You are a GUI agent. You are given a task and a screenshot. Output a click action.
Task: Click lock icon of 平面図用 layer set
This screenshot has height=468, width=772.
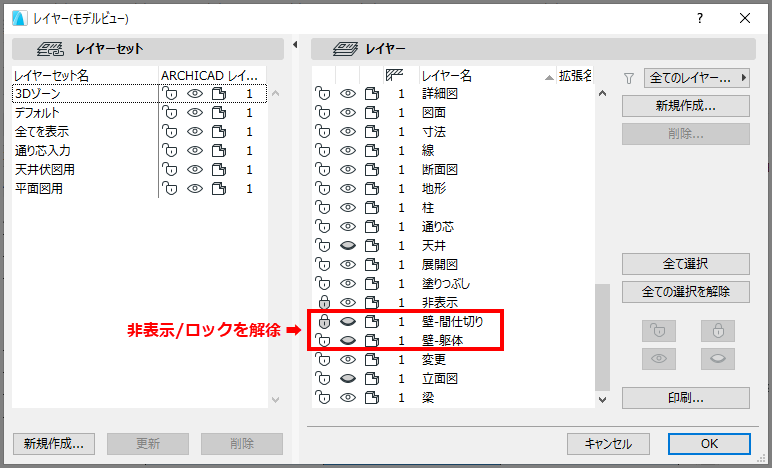click(170, 188)
